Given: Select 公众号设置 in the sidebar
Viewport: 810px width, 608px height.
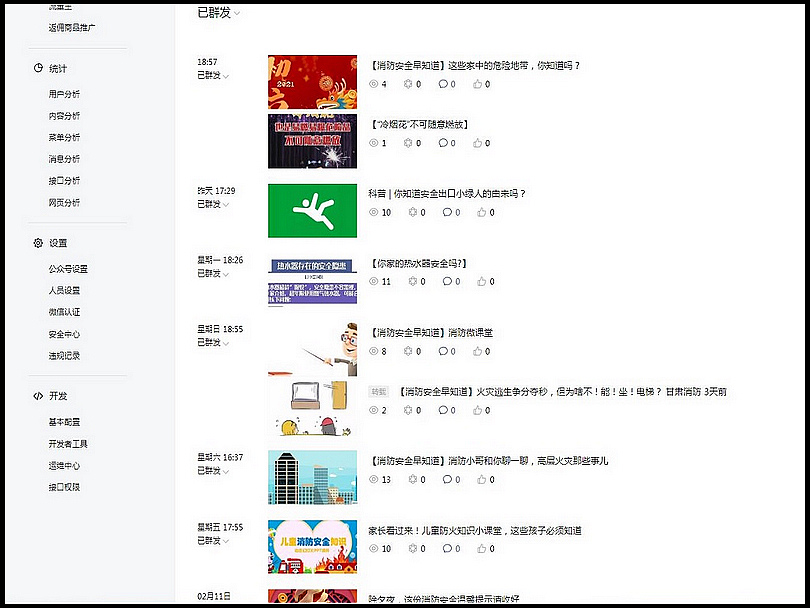Looking at the screenshot, I should (x=68, y=269).
